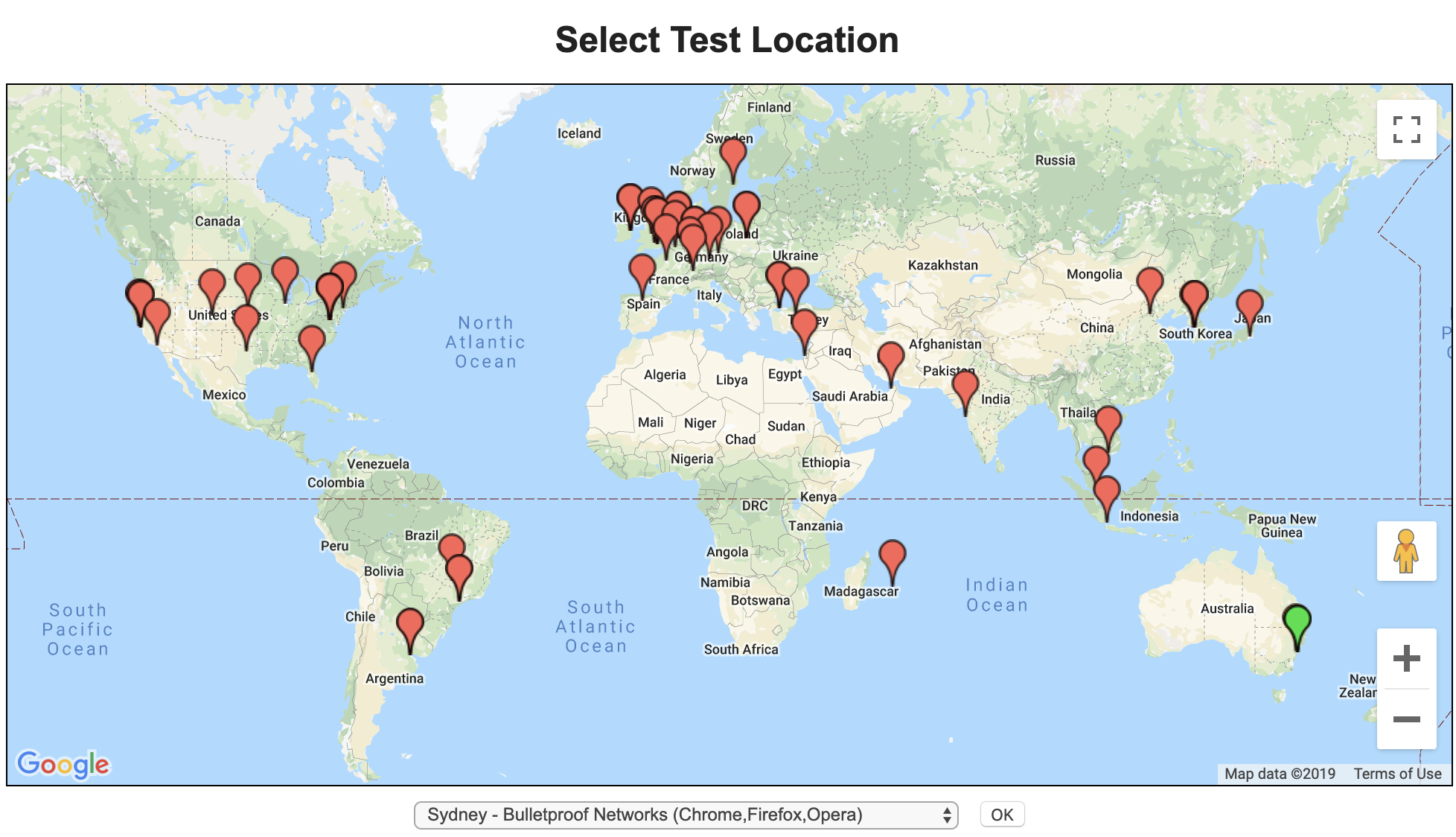Click the Street View pegman icon

(1405, 551)
